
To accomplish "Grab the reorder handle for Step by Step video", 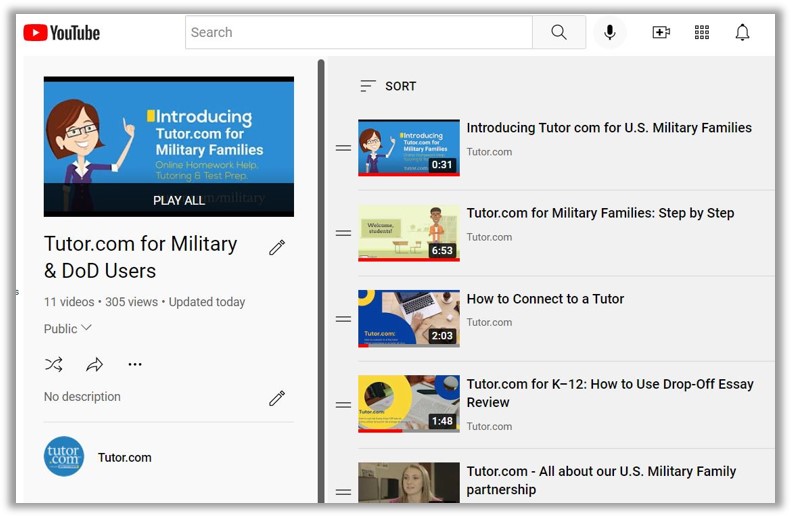I will pos(344,233).
